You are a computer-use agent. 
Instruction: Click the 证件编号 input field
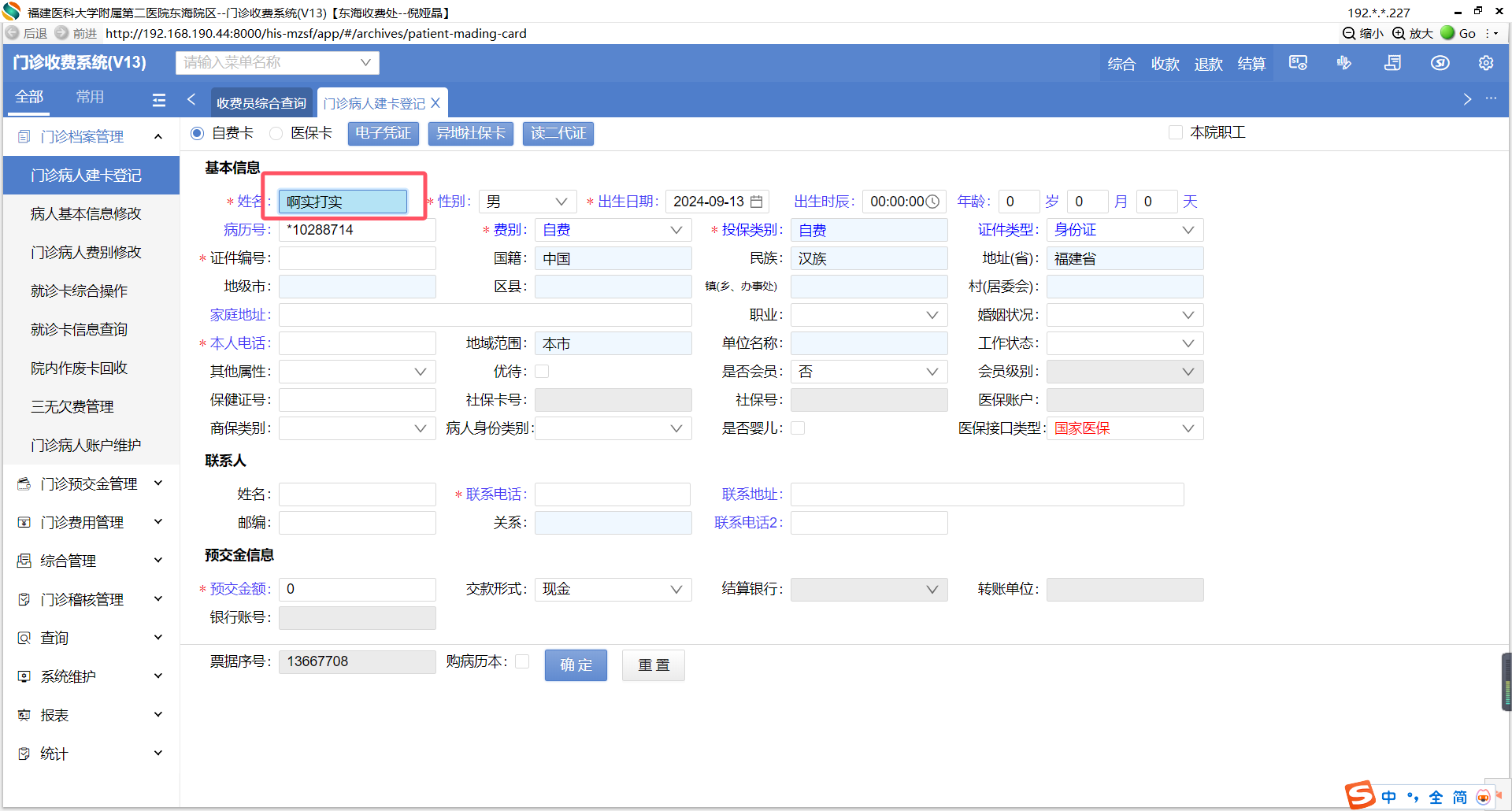[358, 258]
